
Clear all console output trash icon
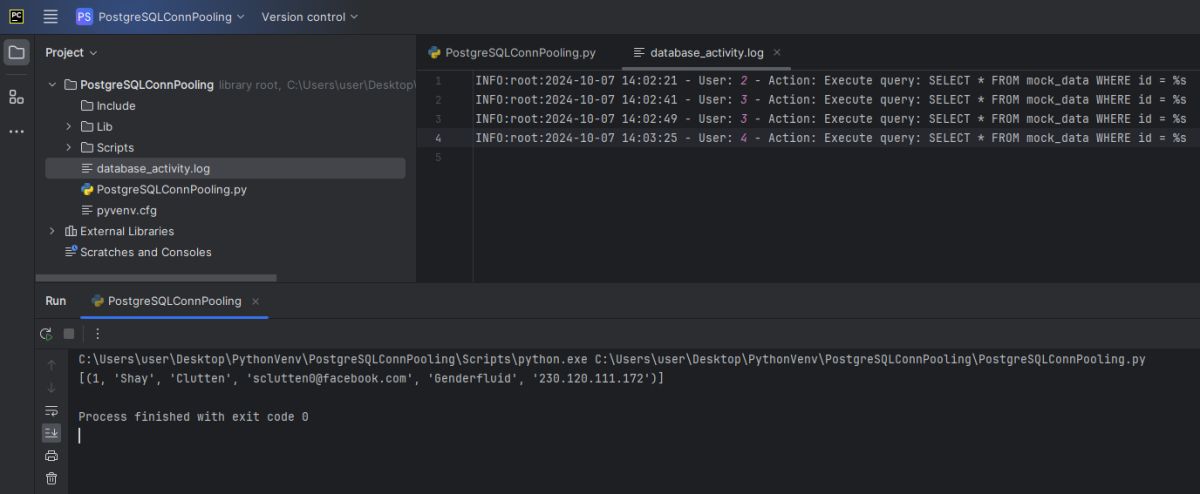click(51, 478)
